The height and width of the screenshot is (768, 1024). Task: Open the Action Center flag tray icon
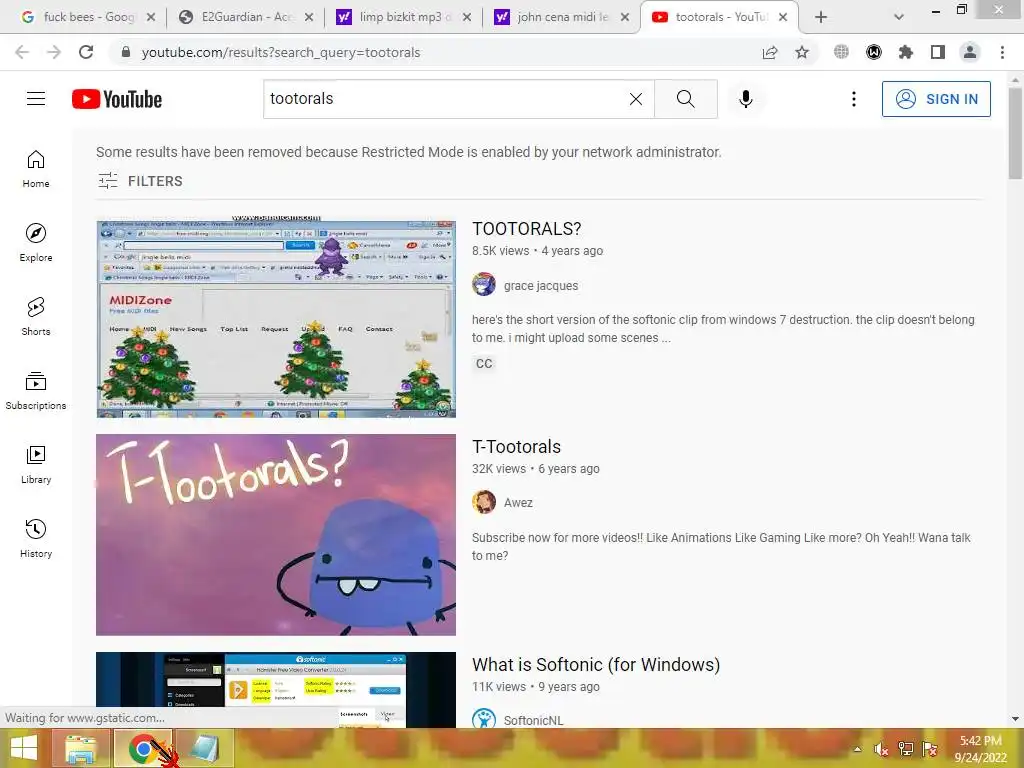929,749
